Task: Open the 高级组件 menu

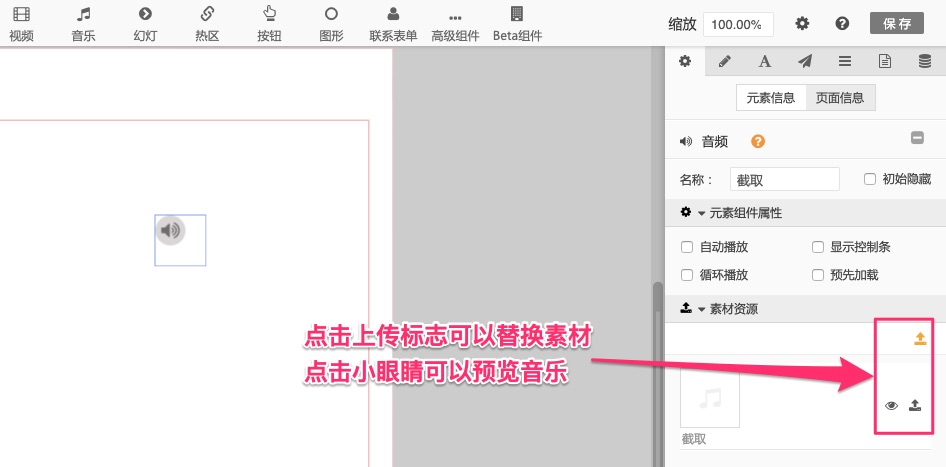Action: [455, 24]
